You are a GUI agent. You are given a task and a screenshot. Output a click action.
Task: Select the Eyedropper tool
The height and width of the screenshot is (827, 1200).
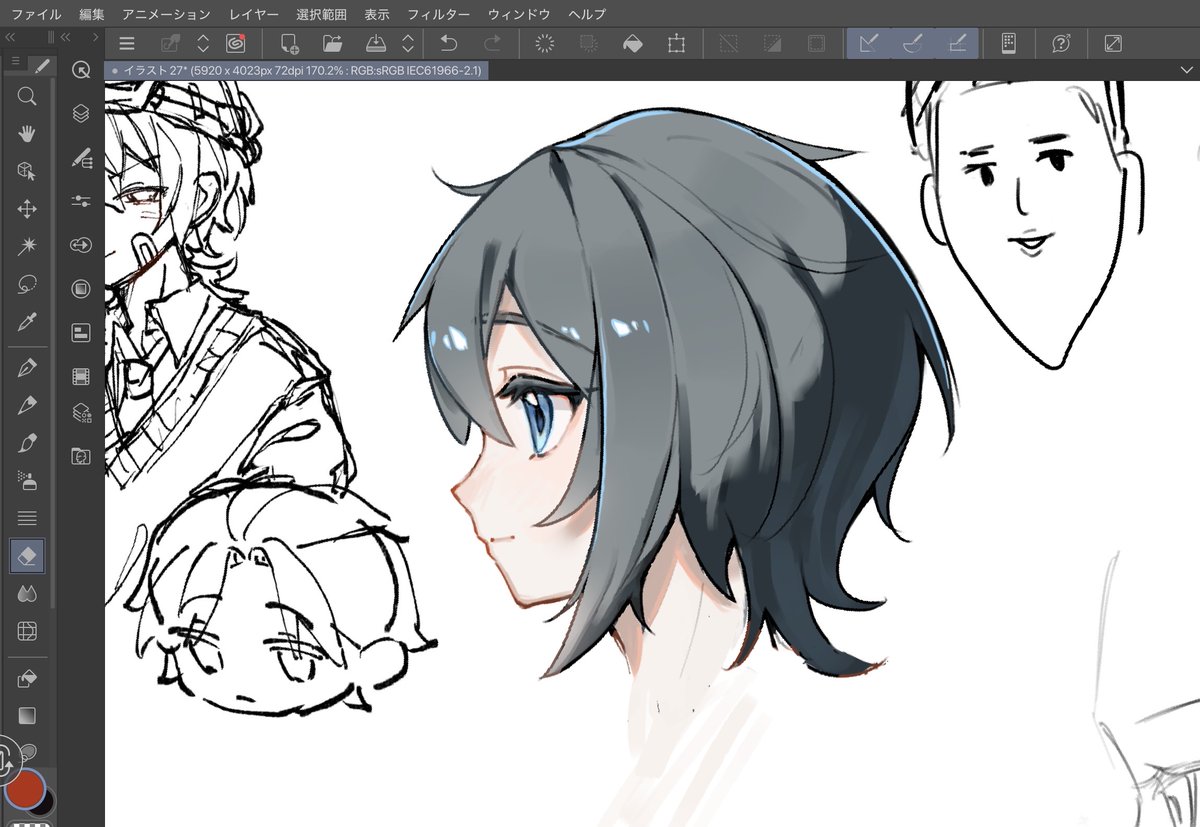27,322
